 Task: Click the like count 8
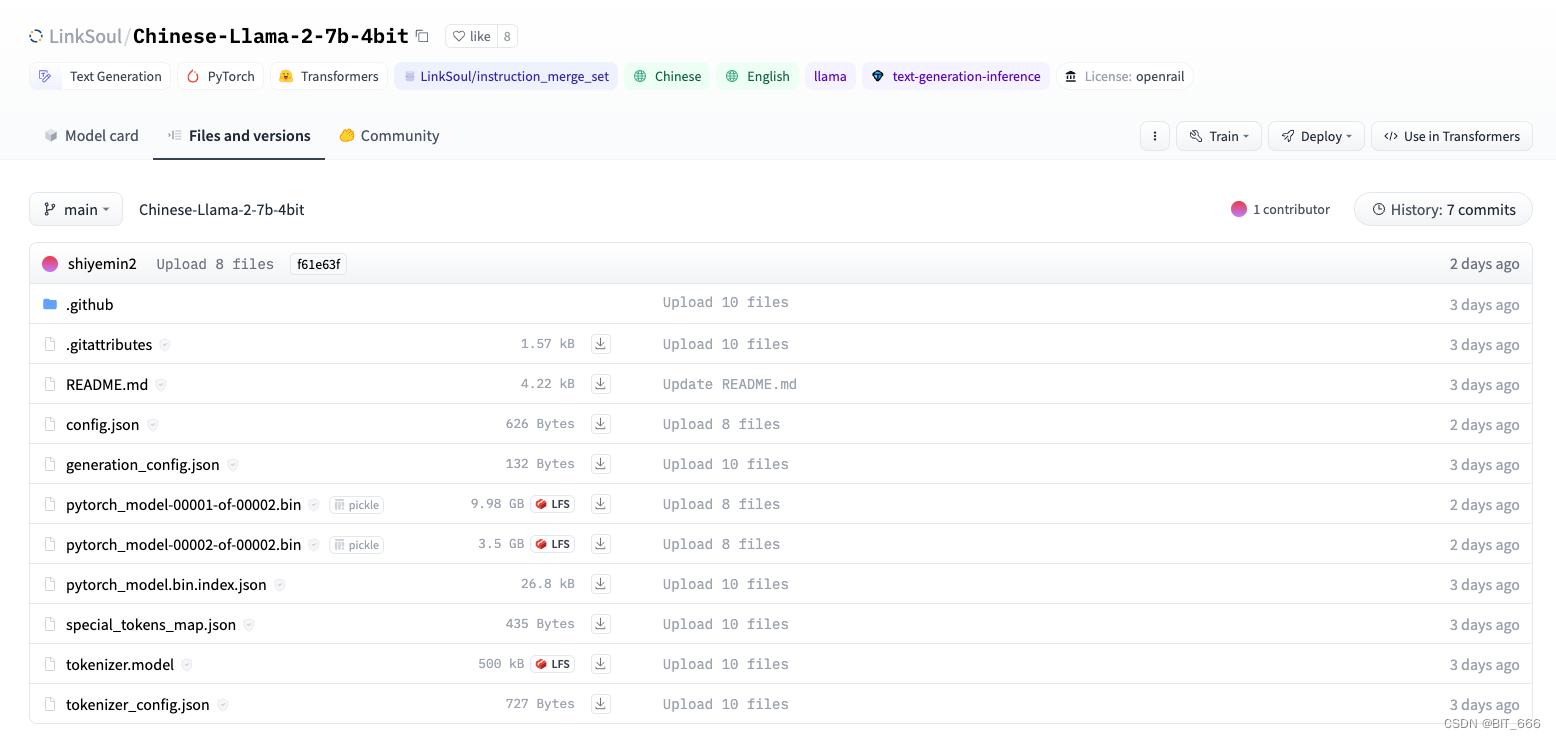point(507,36)
